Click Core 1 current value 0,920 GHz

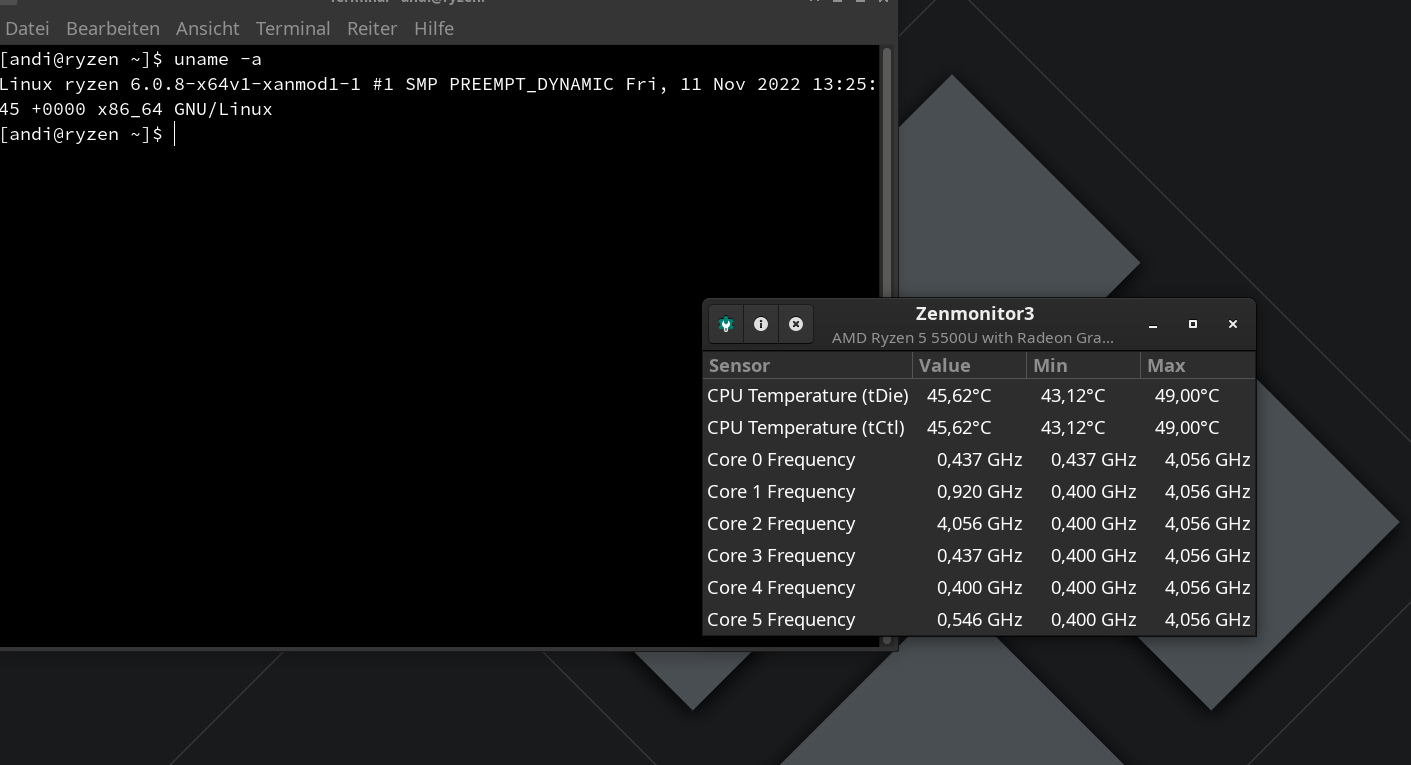(980, 492)
